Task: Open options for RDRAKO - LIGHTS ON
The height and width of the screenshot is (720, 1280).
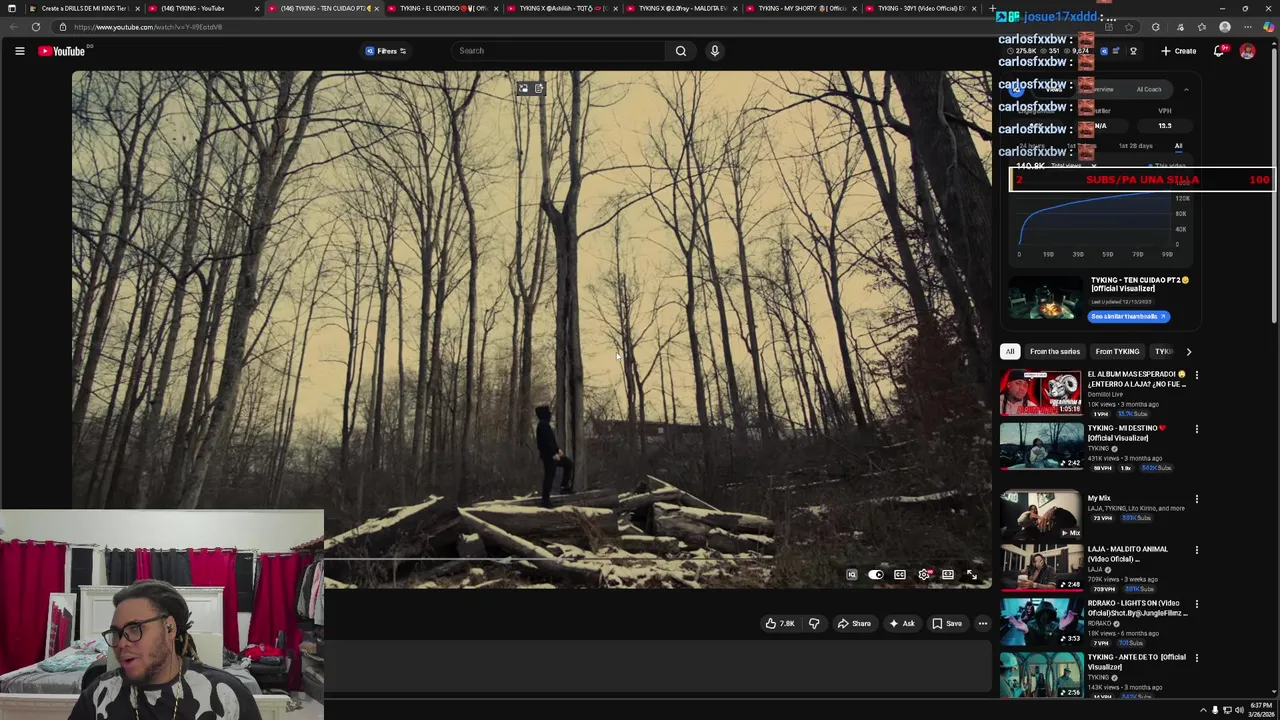Action: [1196, 604]
